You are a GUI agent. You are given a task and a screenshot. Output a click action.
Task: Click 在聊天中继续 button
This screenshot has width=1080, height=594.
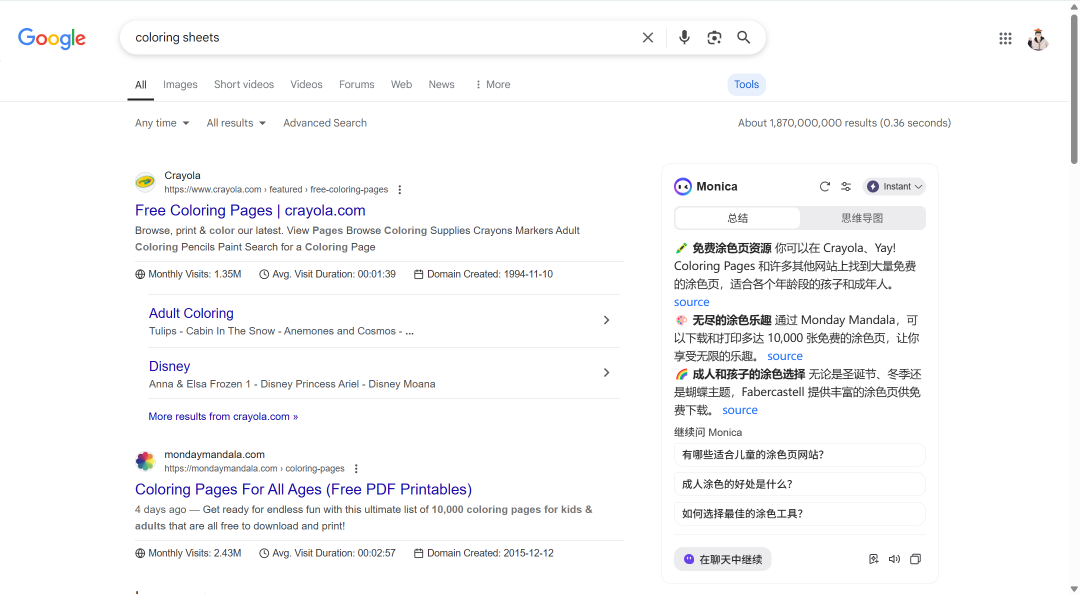click(723, 559)
